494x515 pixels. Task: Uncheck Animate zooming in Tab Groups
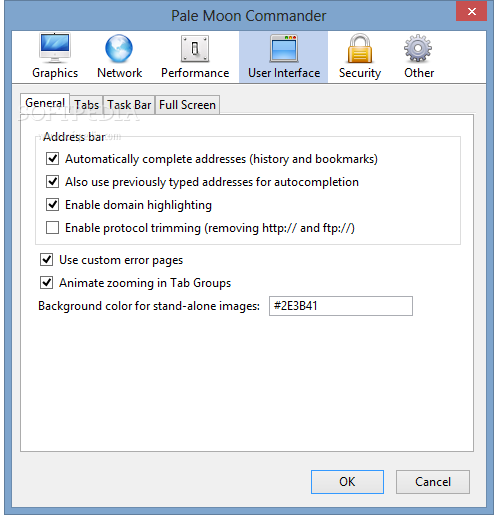[46, 283]
